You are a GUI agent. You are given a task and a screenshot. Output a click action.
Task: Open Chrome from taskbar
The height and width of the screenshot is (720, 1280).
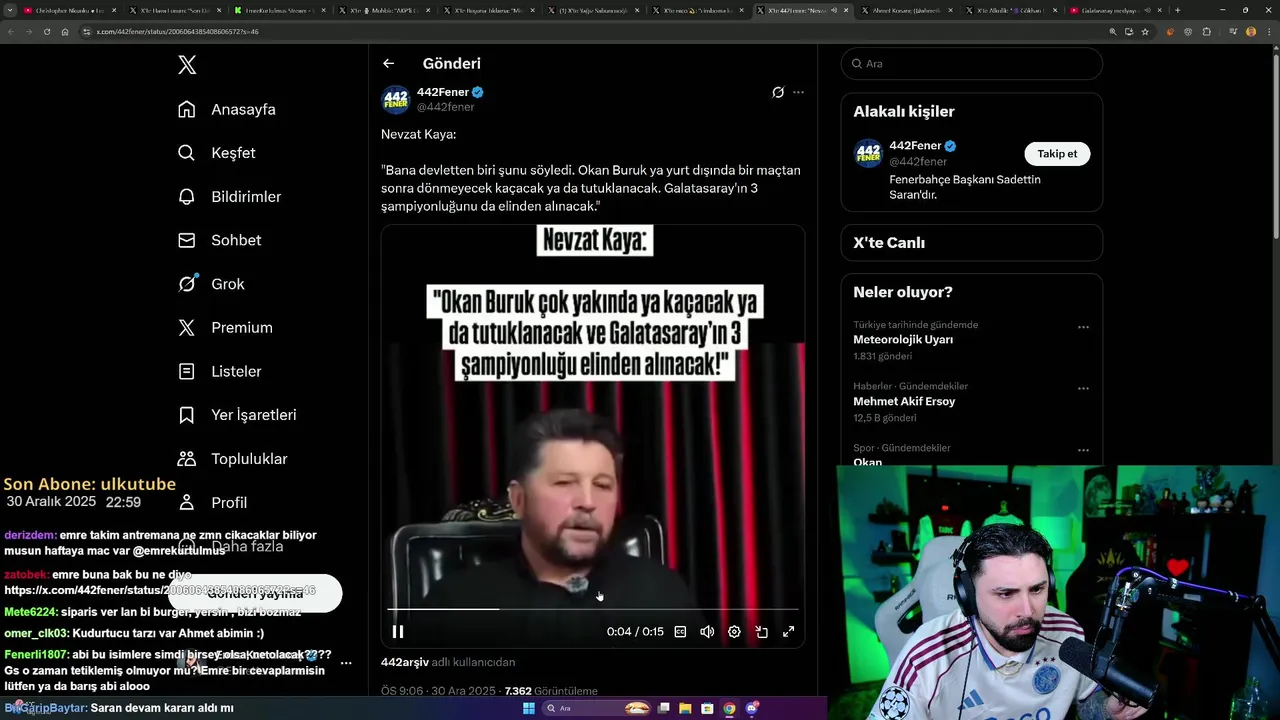(x=729, y=708)
